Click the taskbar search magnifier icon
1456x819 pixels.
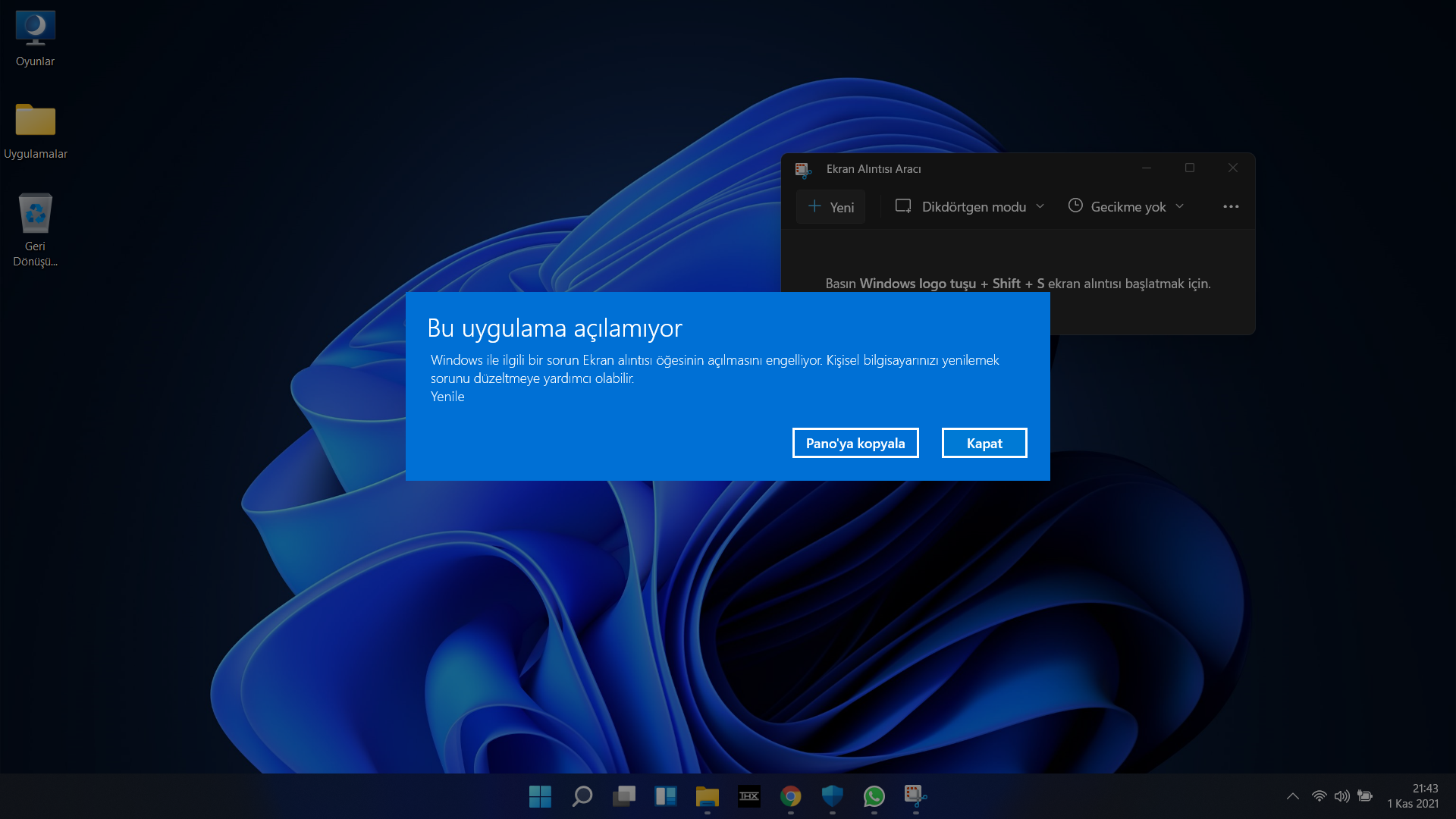tap(582, 796)
